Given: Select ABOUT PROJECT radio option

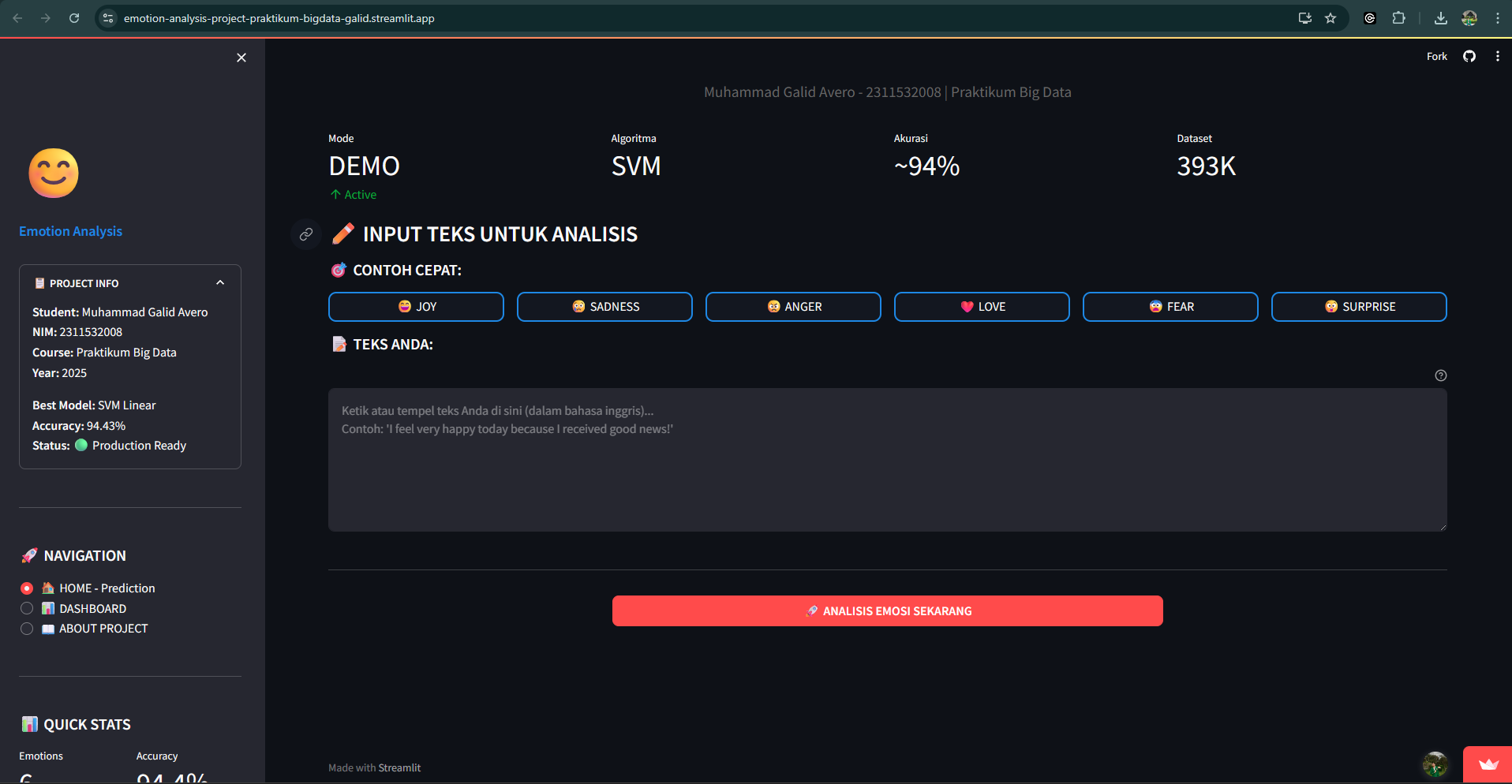Looking at the screenshot, I should click(x=84, y=629).
